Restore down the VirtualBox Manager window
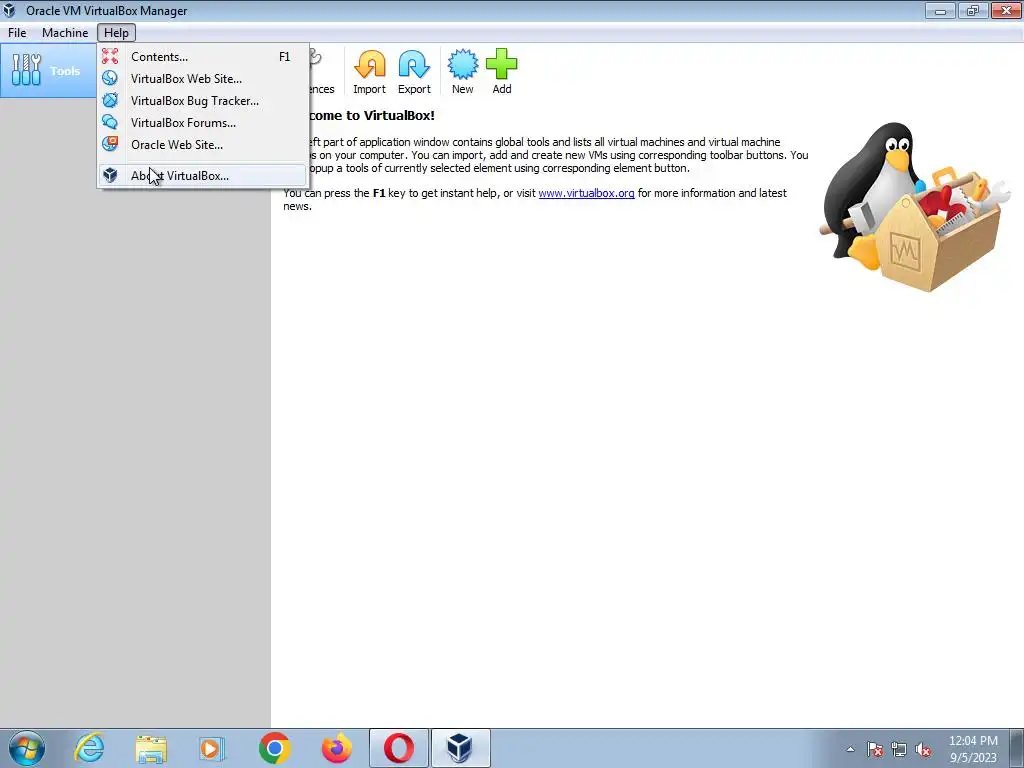Viewport: 1024px width, 768px height. pos(972,10)
